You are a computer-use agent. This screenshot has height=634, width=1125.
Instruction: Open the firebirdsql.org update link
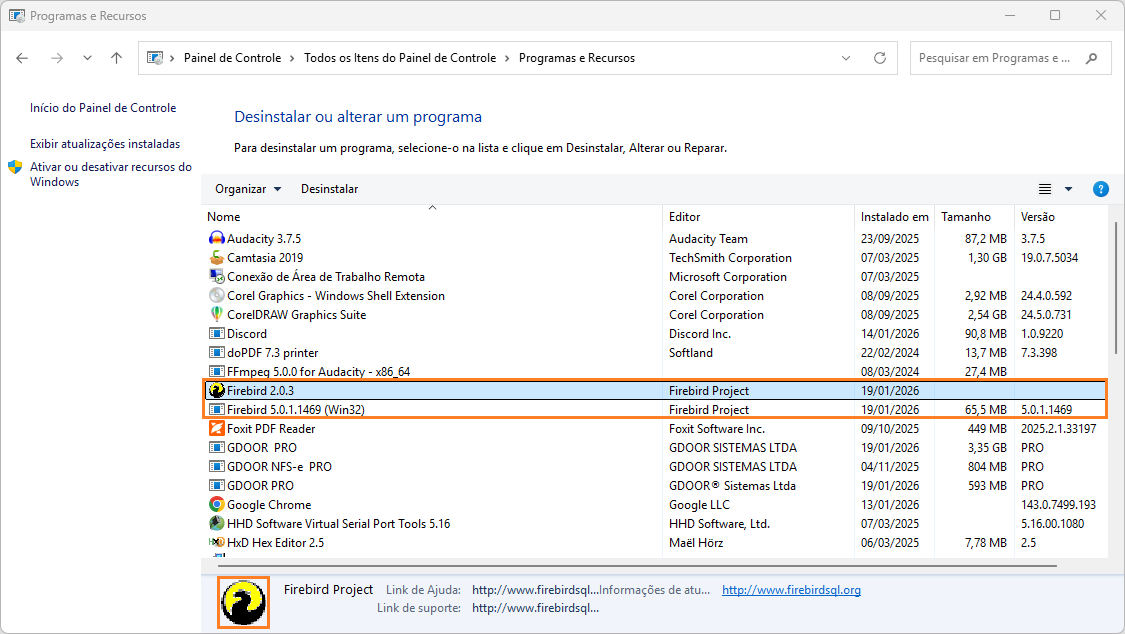point(791,590)
